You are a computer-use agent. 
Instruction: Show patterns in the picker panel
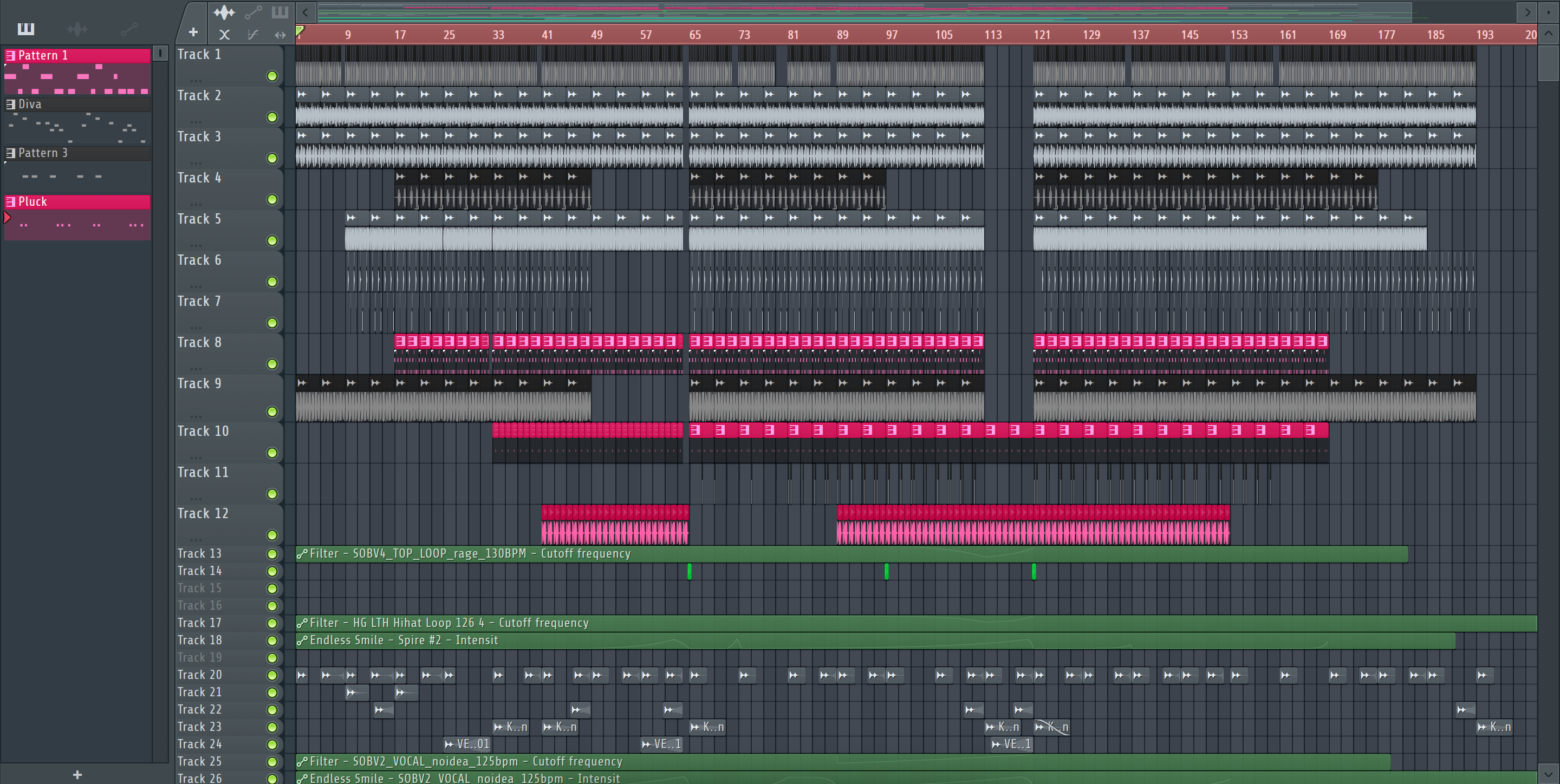[25, 29]
